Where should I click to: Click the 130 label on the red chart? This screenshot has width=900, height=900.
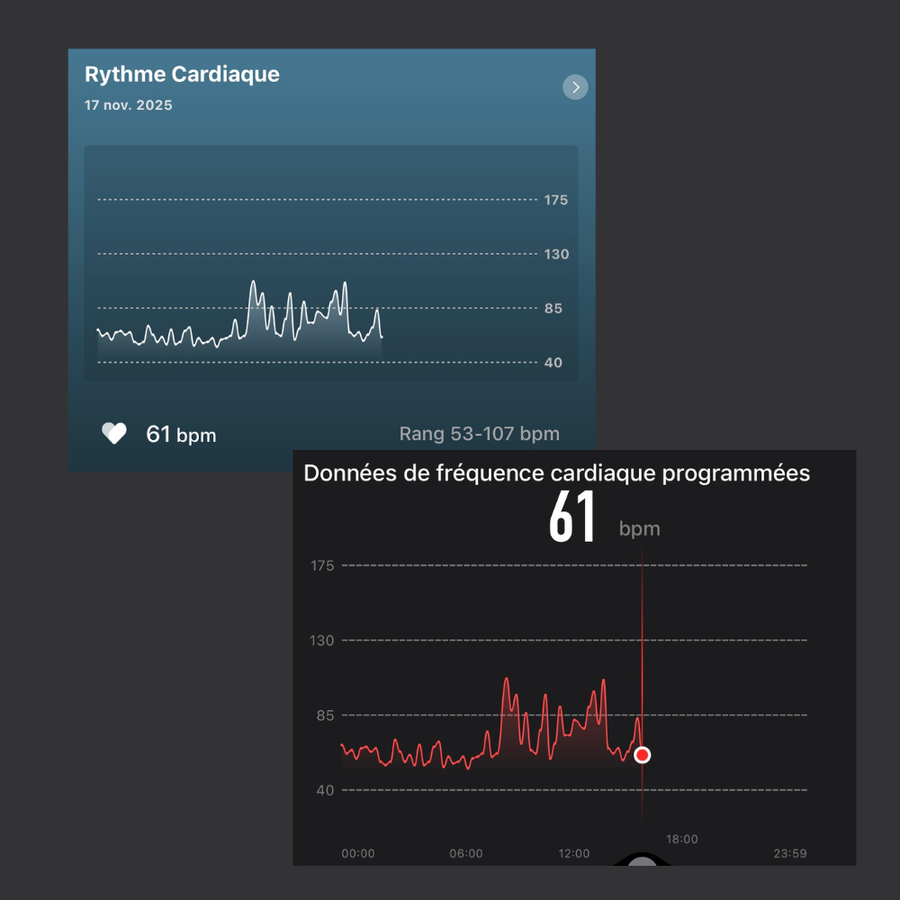pyautogui.click(x=322, y=640)
